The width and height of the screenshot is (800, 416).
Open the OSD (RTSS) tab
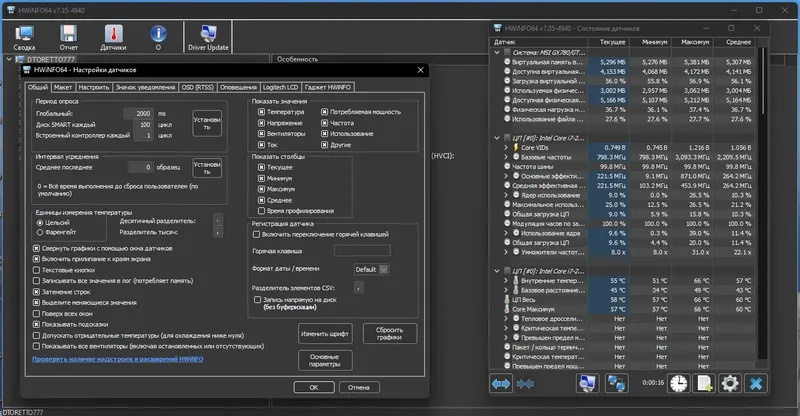[197, 87]
